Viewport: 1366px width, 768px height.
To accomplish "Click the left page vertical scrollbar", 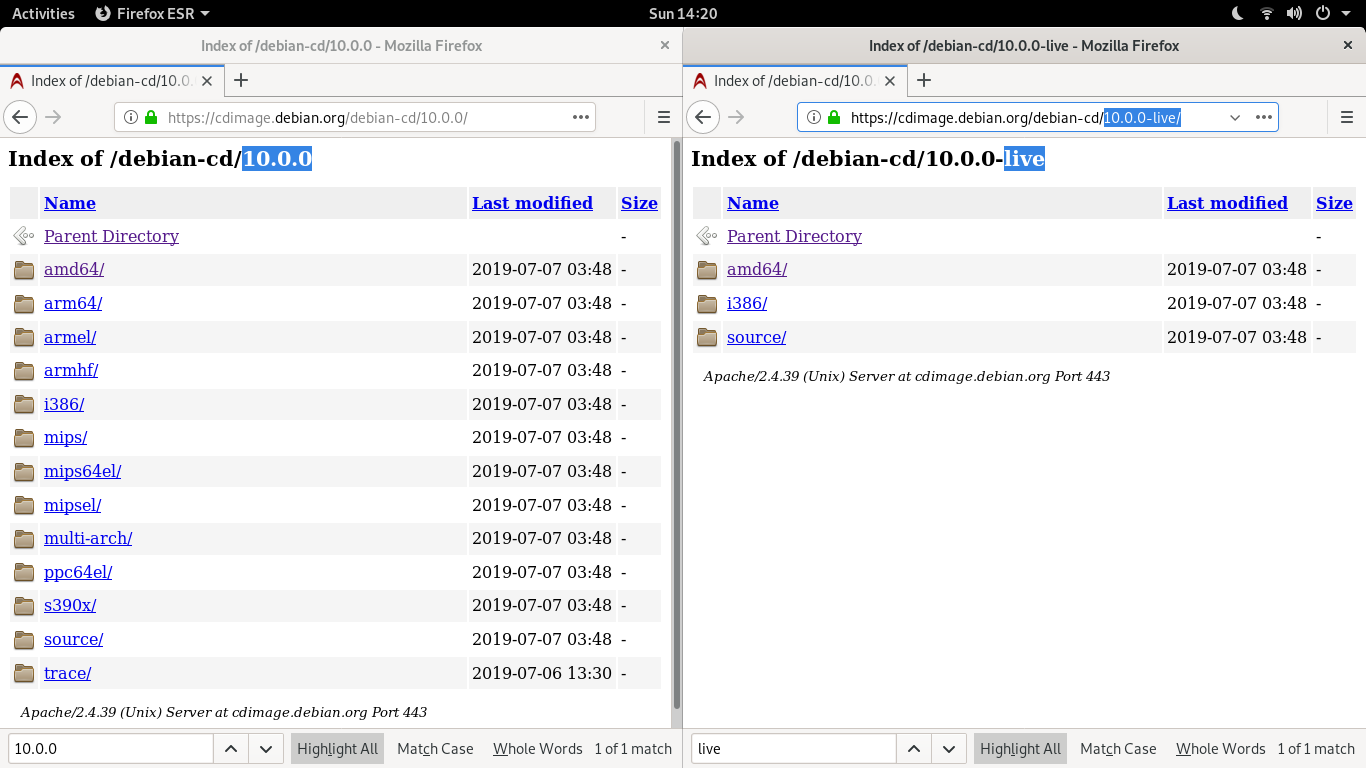I will [x=677, y=425].
